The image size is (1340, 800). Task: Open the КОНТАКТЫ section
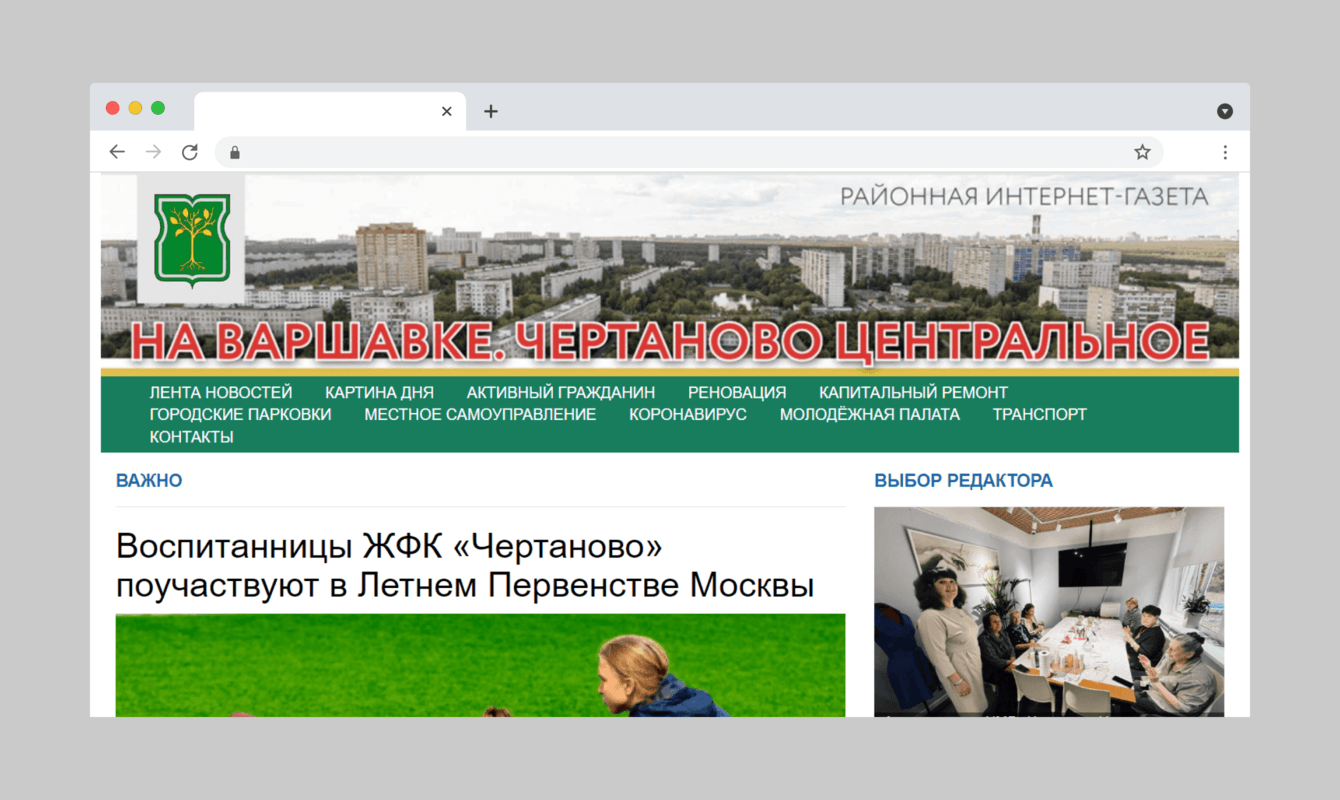191,436
